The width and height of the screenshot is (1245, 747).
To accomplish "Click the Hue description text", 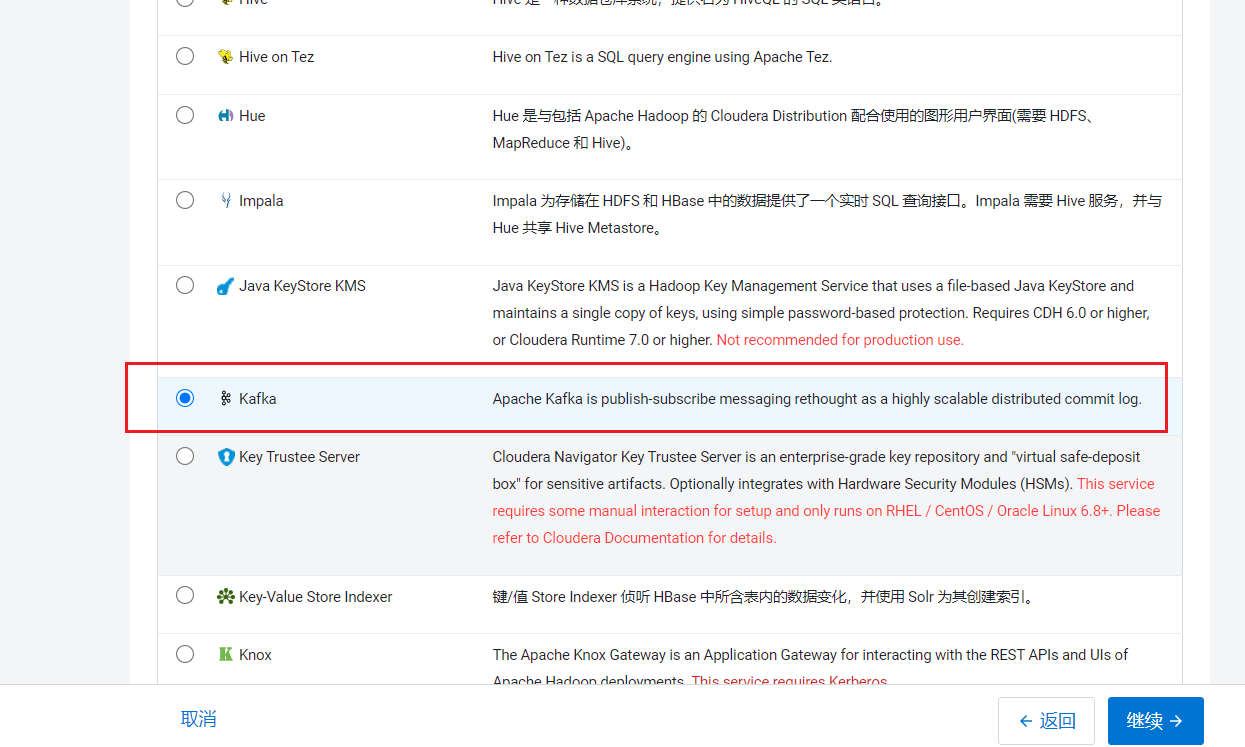I will [794, 130].
